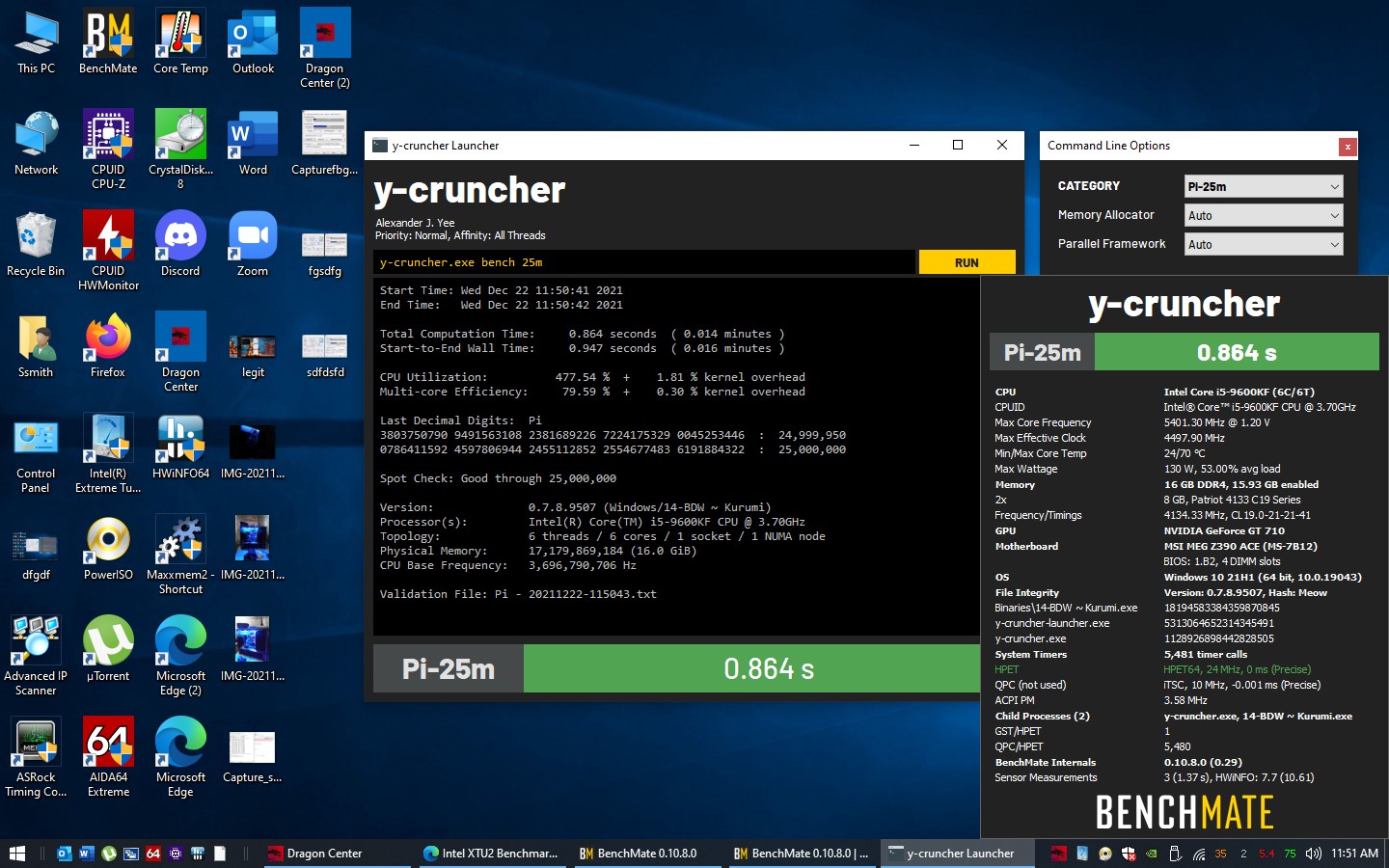Launch Discord from the desktop

180,244
